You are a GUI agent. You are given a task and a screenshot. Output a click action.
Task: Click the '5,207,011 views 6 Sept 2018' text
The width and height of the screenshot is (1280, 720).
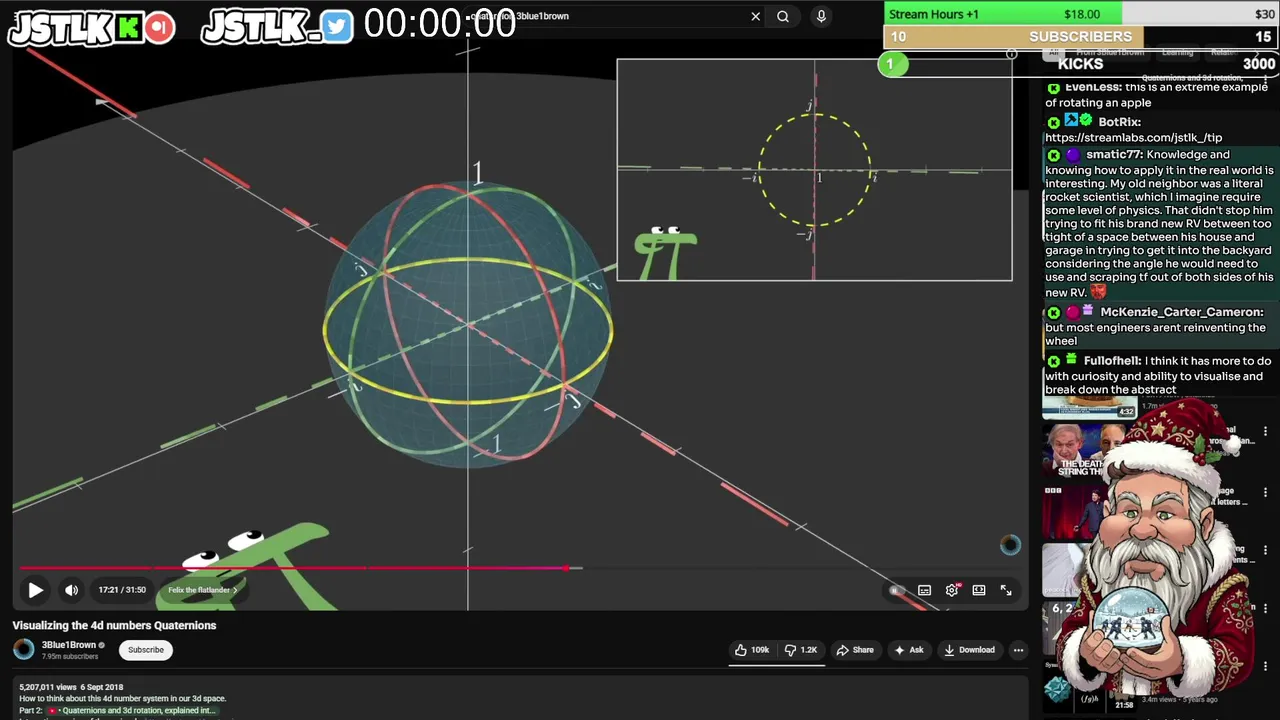(x=71, y=687)
